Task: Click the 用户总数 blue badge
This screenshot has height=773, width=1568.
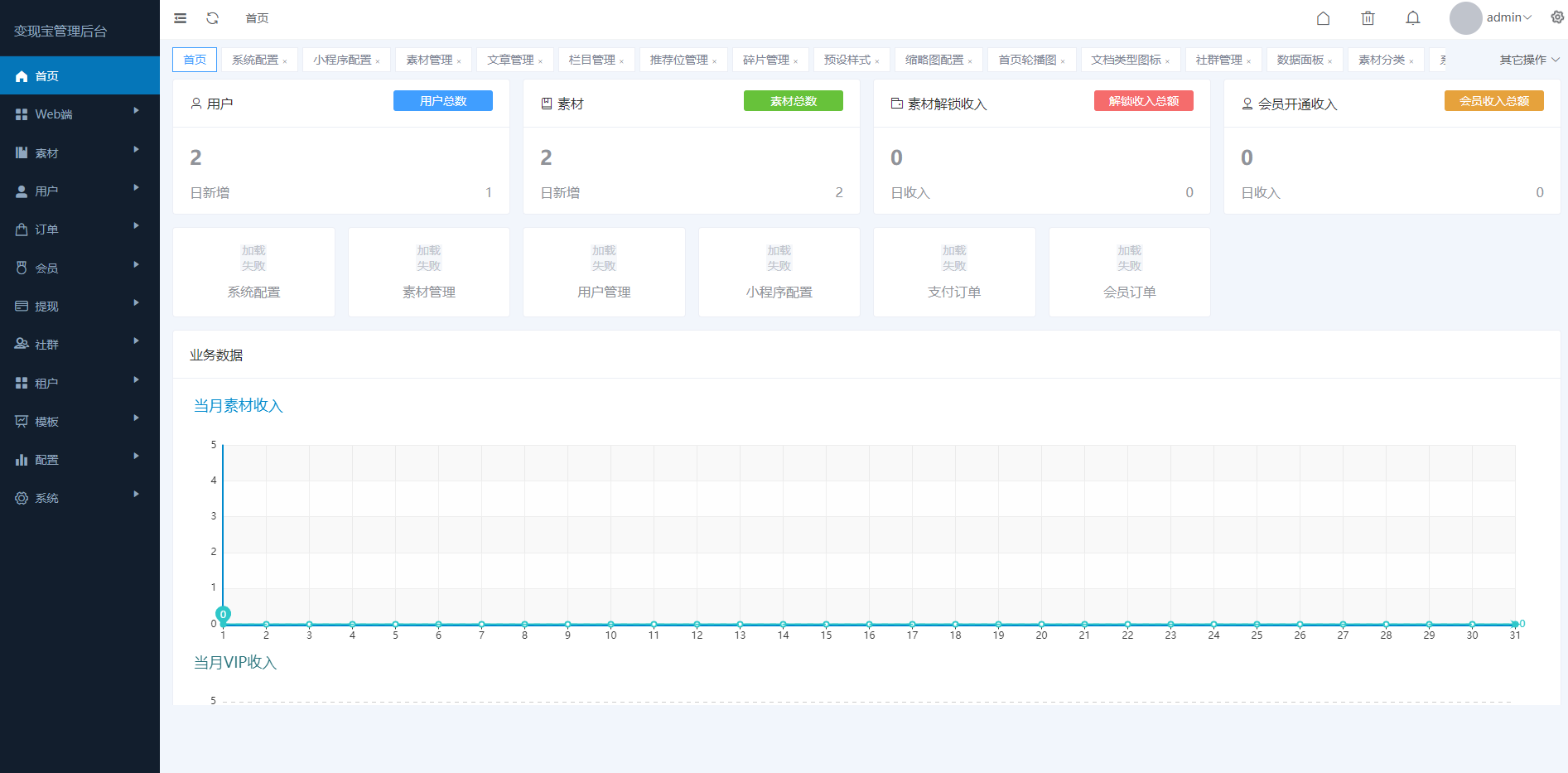Action: tap(442, 101)
